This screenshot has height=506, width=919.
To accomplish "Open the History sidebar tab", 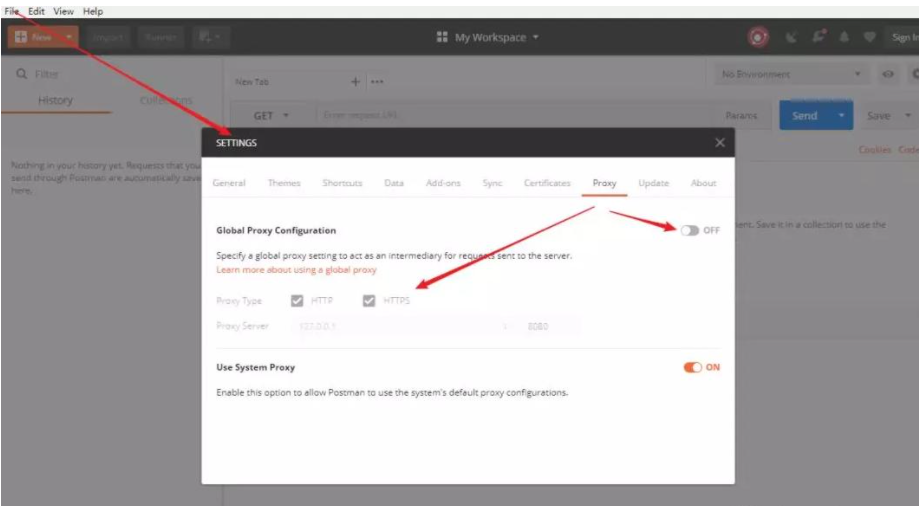I will pyautogui.click(x=55, y=100).
